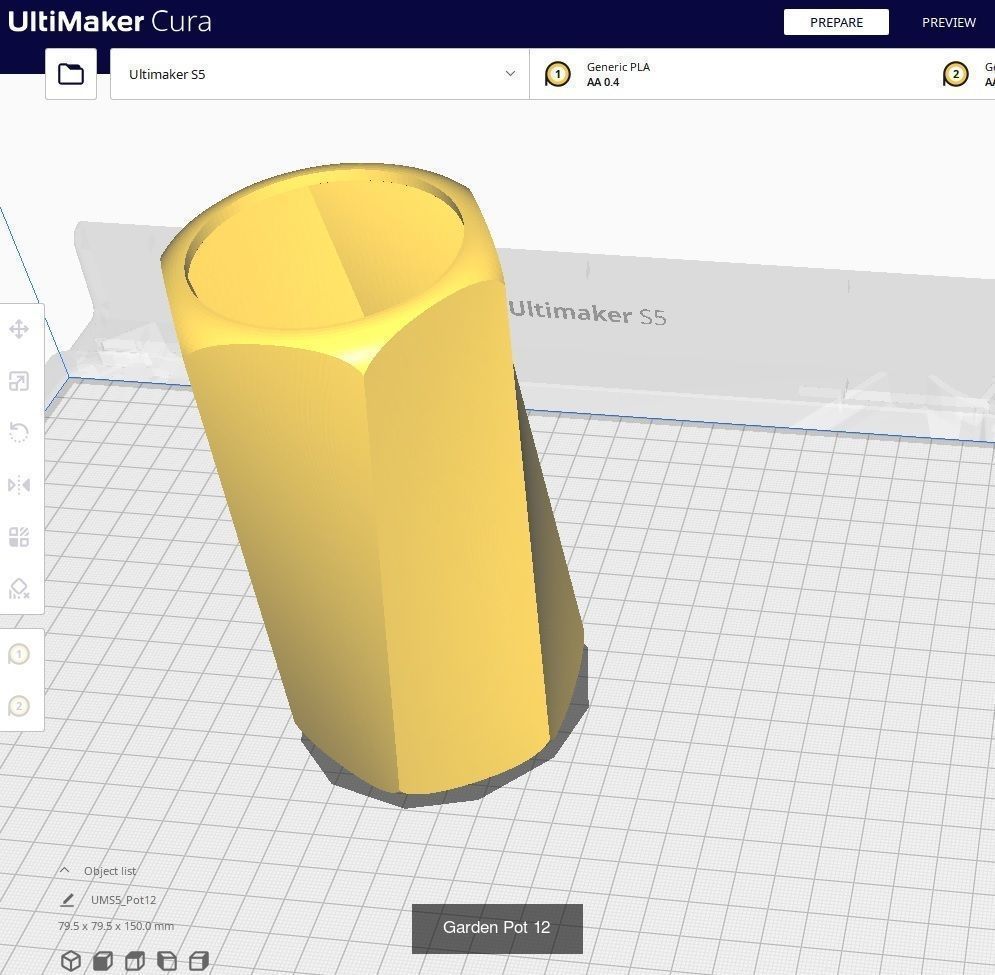Switch to the PREPARE stage

tap(836, 22)
